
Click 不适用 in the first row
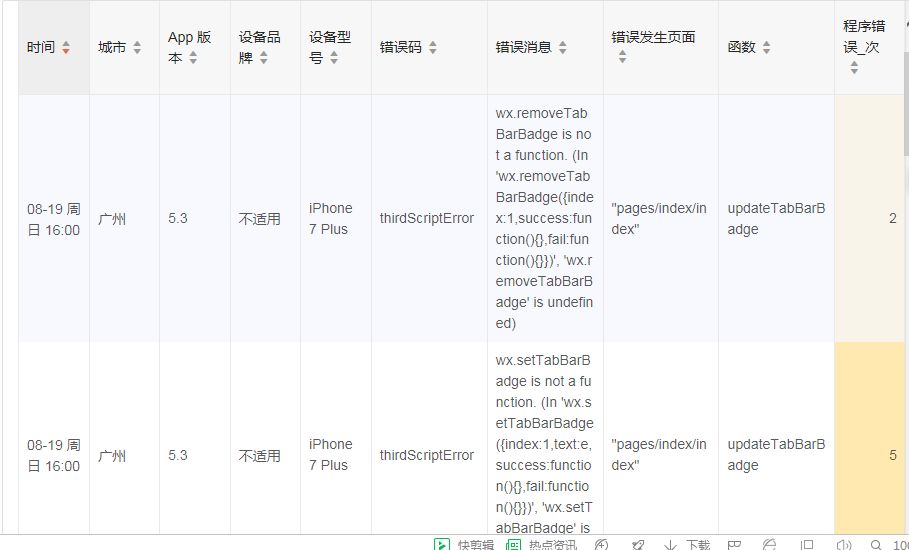pyautogui.click(x=260, y=219)
